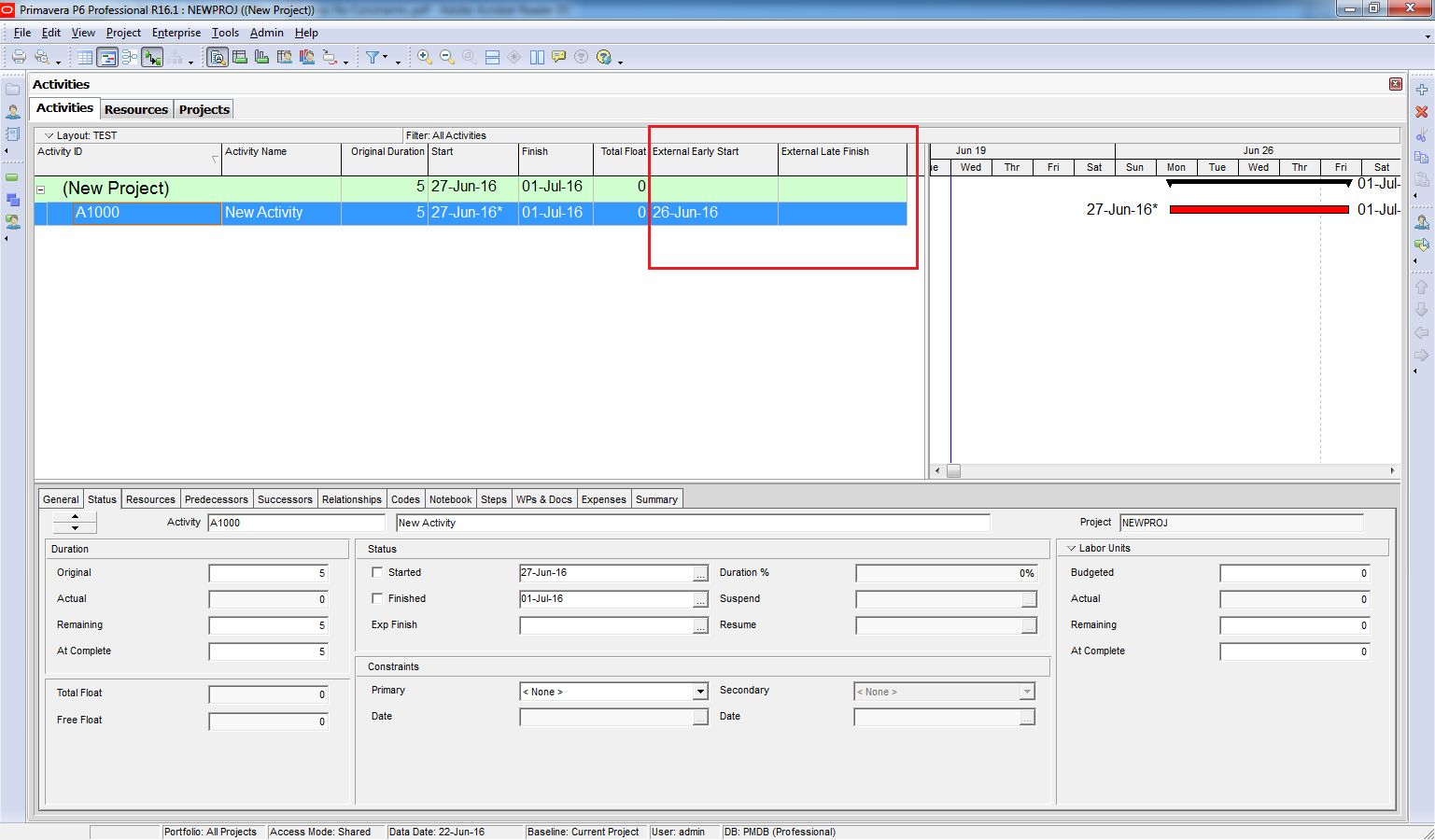The image size is (1435, 840).
Task: Open the Enterprise menu
Action: (176, 33)
